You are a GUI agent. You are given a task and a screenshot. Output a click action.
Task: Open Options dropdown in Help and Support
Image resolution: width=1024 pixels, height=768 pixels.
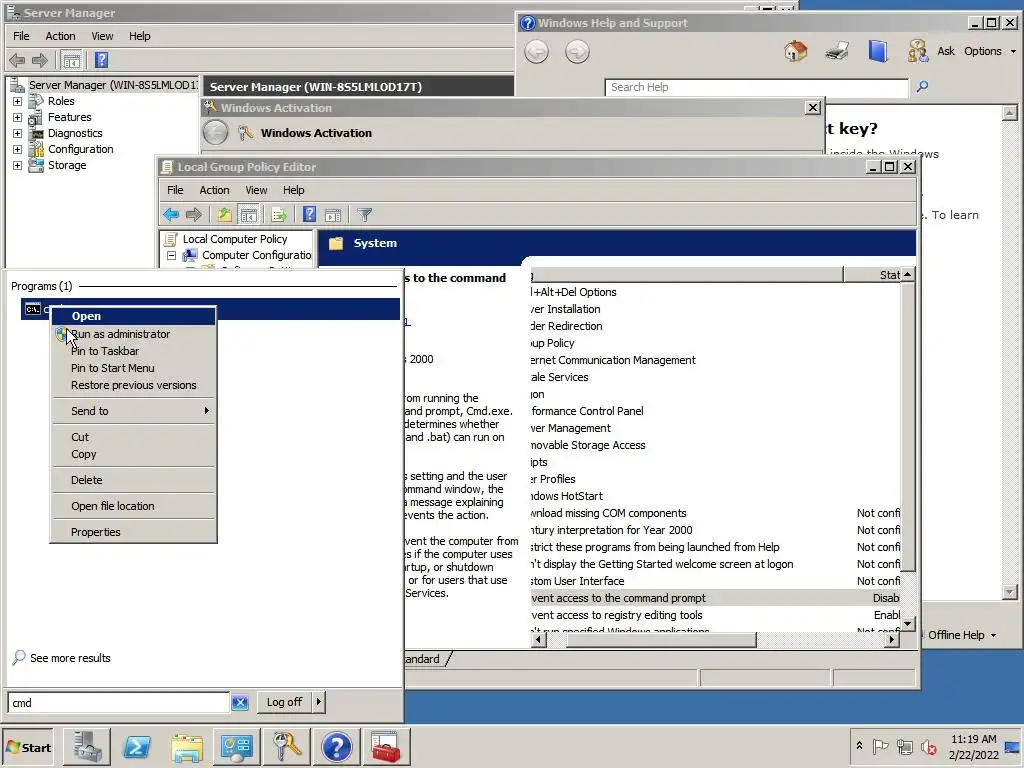point(989,51)
